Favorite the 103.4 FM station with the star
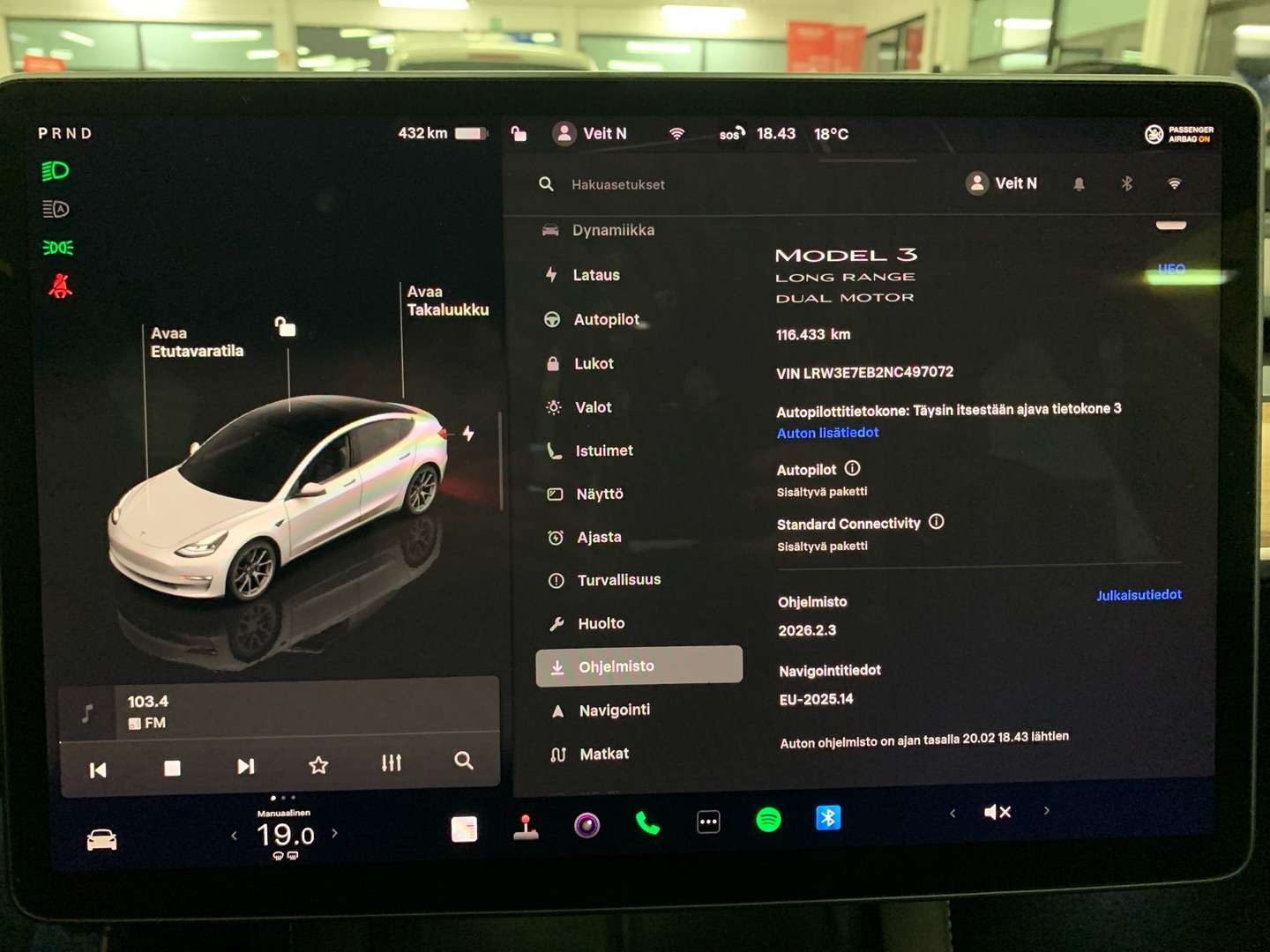Screen dimensions: 1270x952 [x=317, y=766]
